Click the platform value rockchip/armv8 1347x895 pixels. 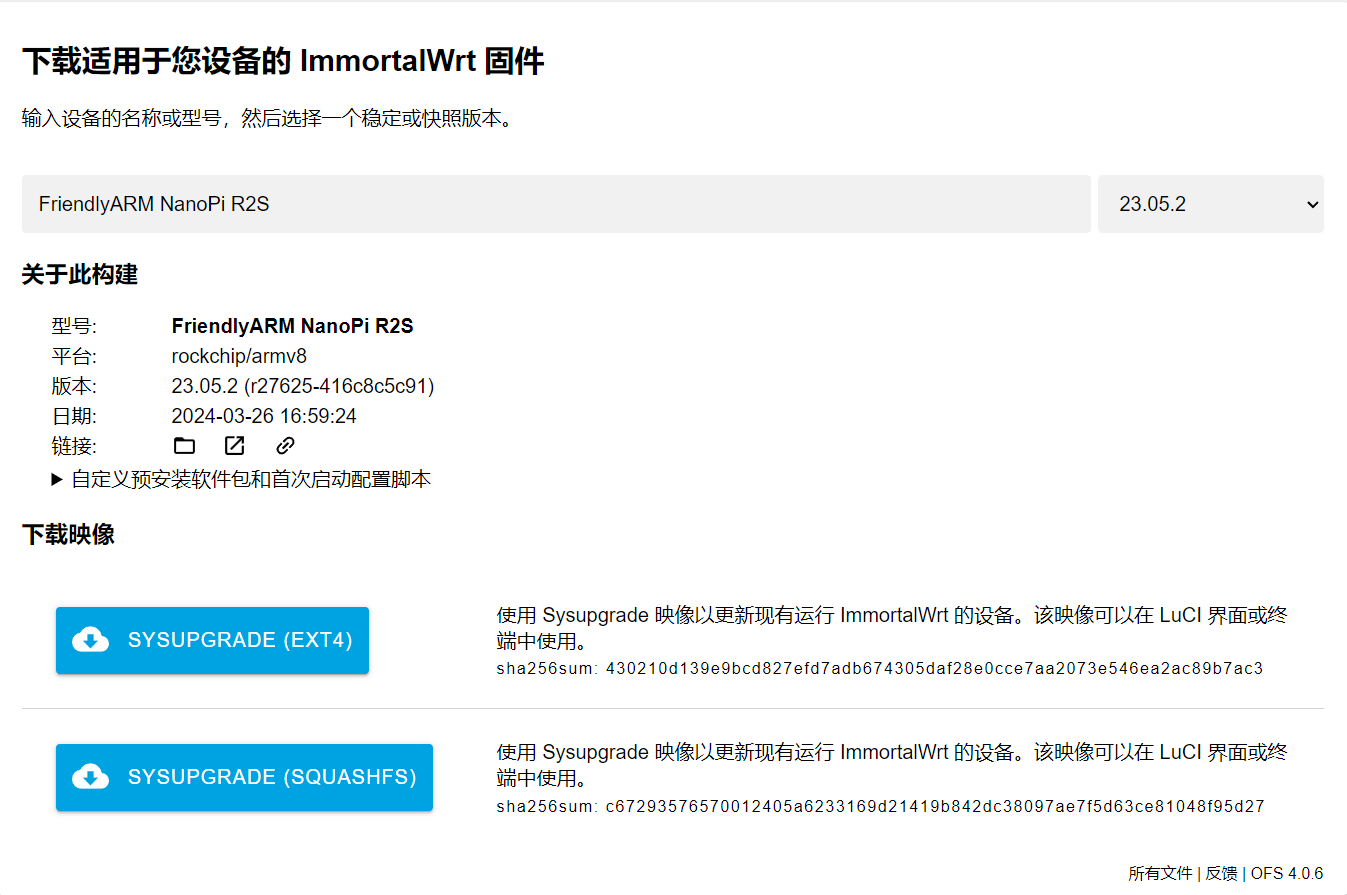(239, 356)
